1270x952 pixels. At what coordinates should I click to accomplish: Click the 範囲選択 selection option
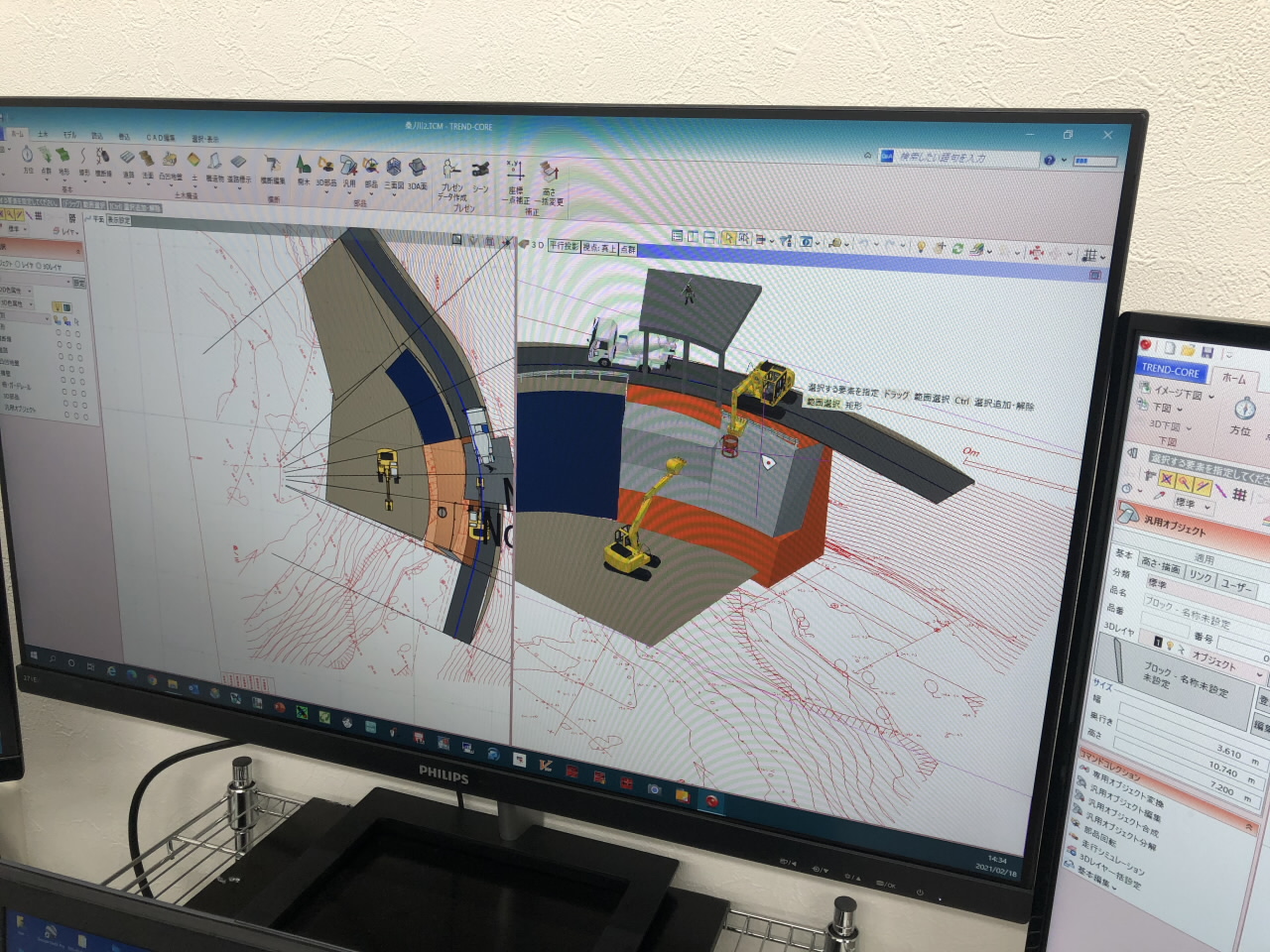point(823,402)
